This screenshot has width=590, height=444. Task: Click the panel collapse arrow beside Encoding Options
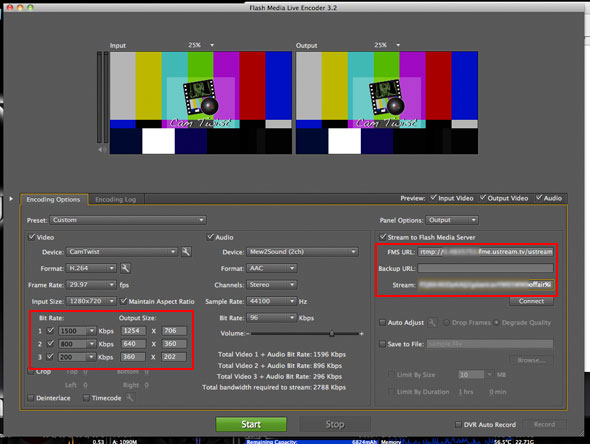pos(11,199)
